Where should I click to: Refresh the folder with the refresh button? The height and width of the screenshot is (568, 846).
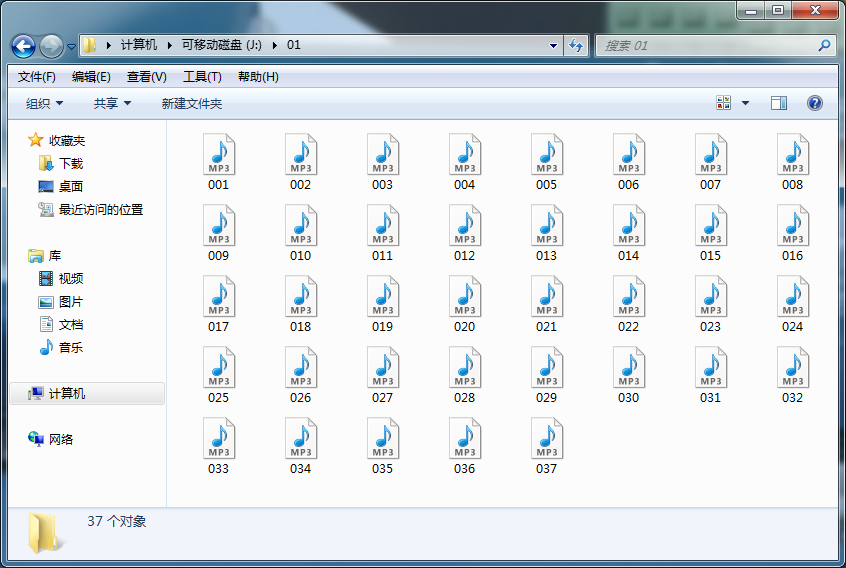tap(576, 46)
